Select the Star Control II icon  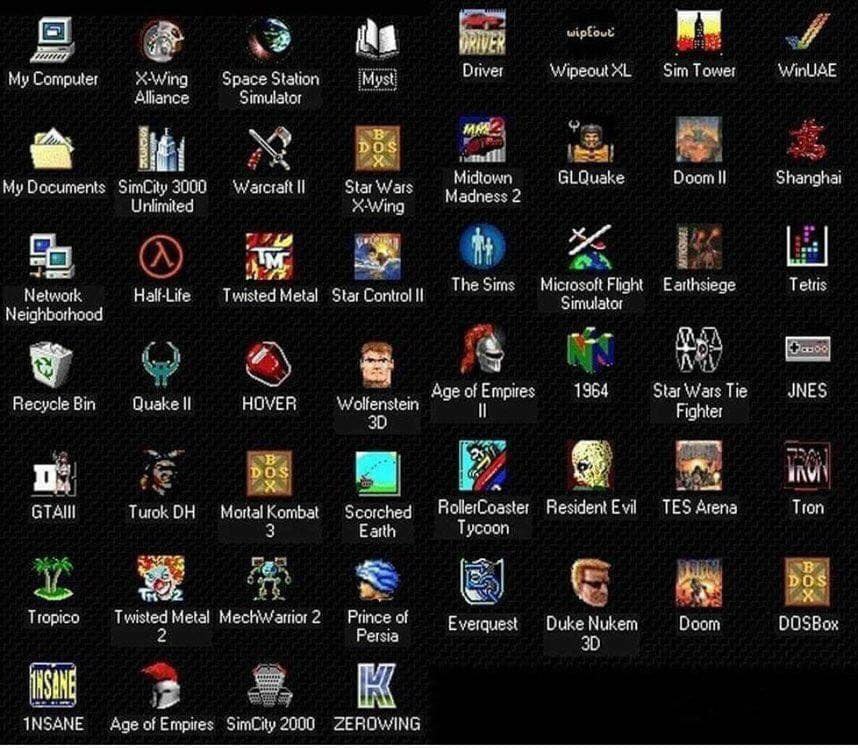pos(378,257)
